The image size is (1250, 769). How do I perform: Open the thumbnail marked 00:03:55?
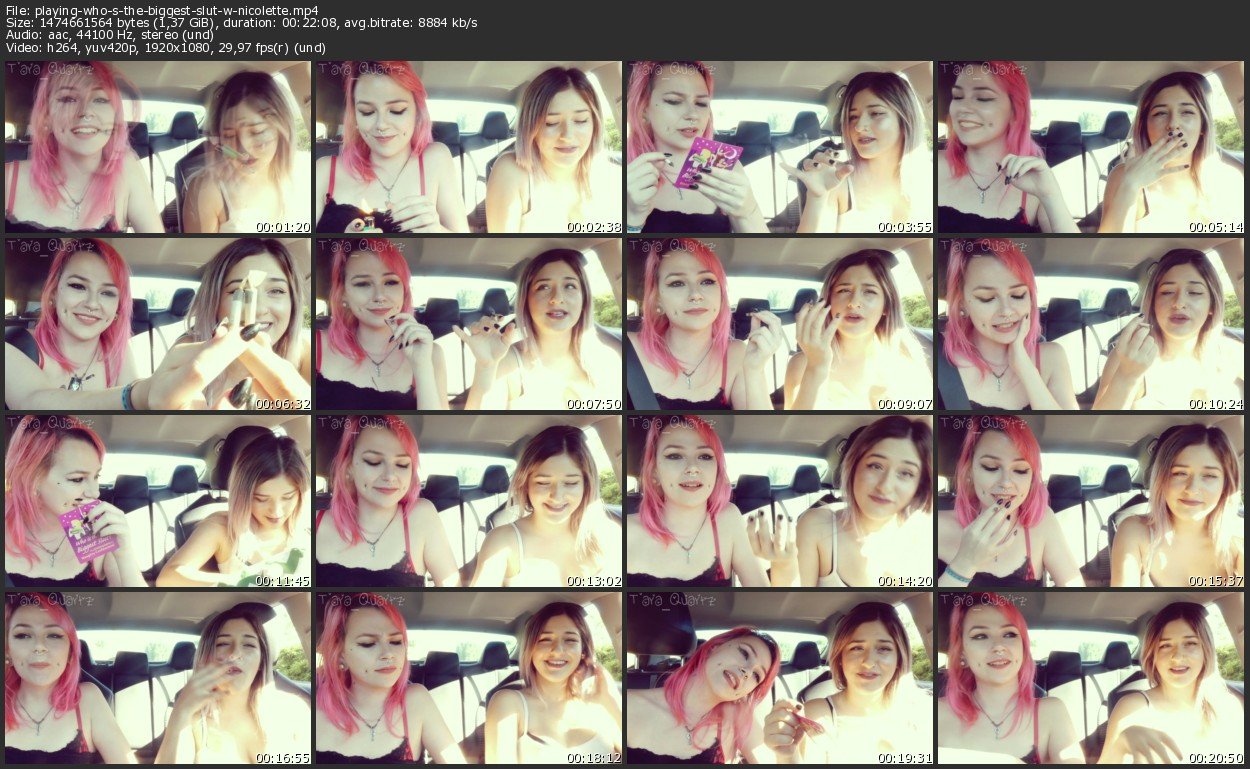click(780, 147)
